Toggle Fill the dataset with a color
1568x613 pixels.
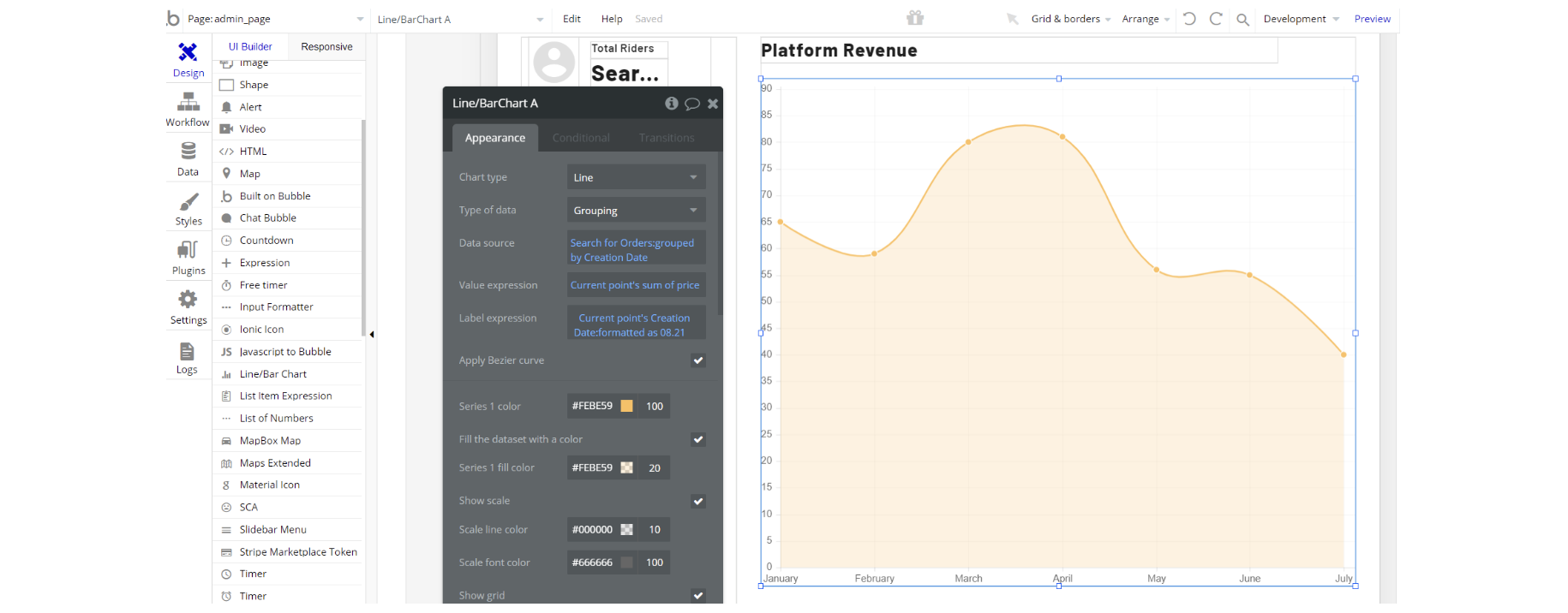coord(698,439)
